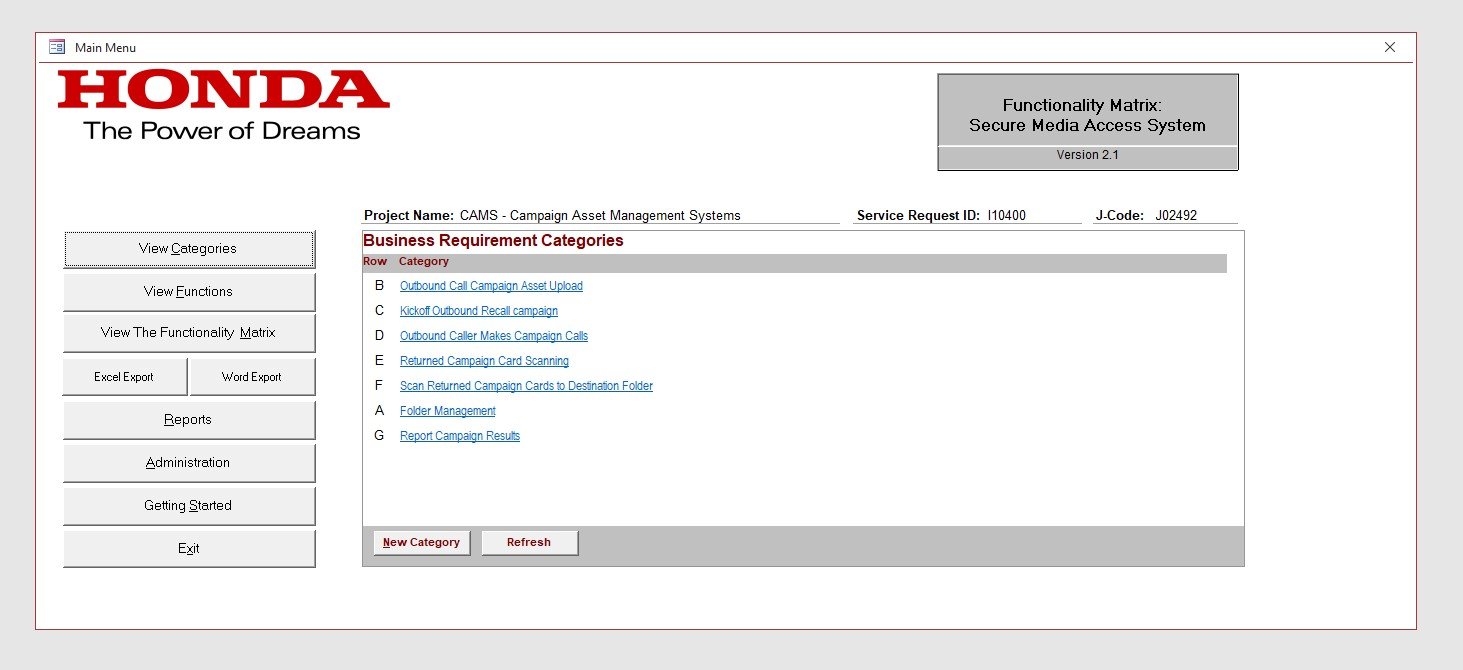Open the View Functions screen
Screen dimensions: 1463x670
(188, 292)
